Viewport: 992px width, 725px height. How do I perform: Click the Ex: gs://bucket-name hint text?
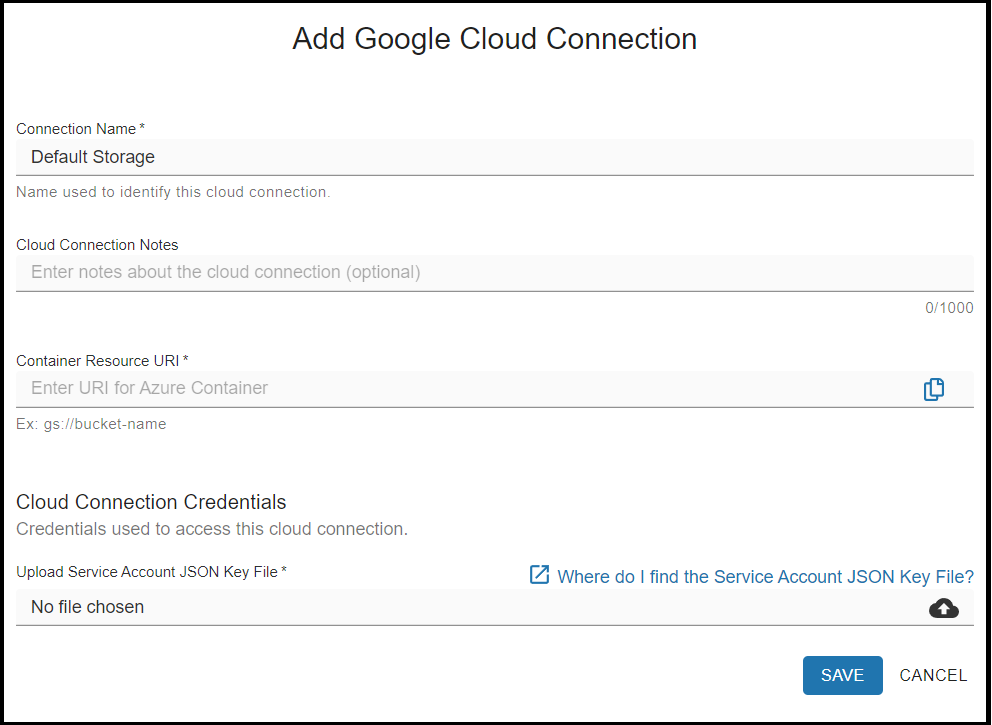(x=91, y=424)
